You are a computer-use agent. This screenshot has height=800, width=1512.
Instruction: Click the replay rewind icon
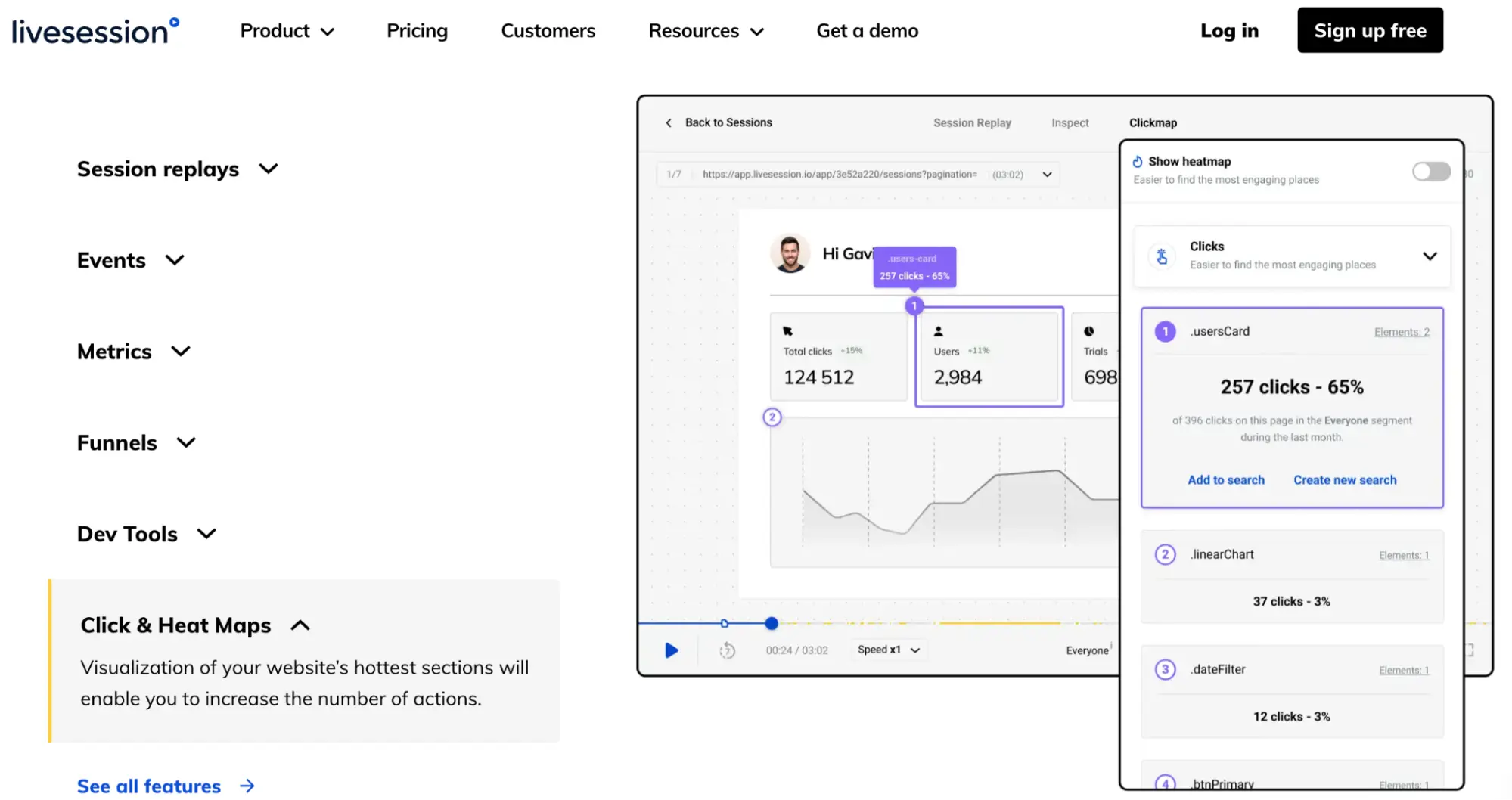[727, 650]
